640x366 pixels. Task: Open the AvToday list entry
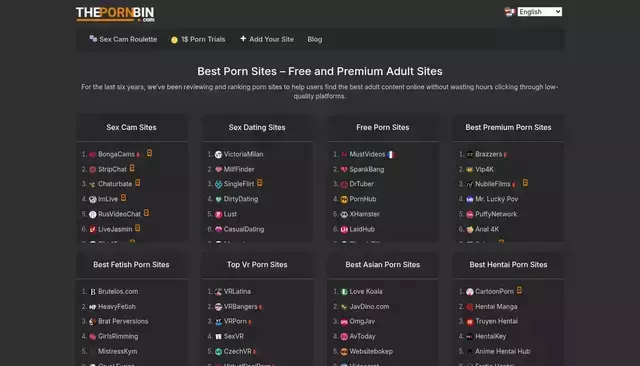coord(362,337)
